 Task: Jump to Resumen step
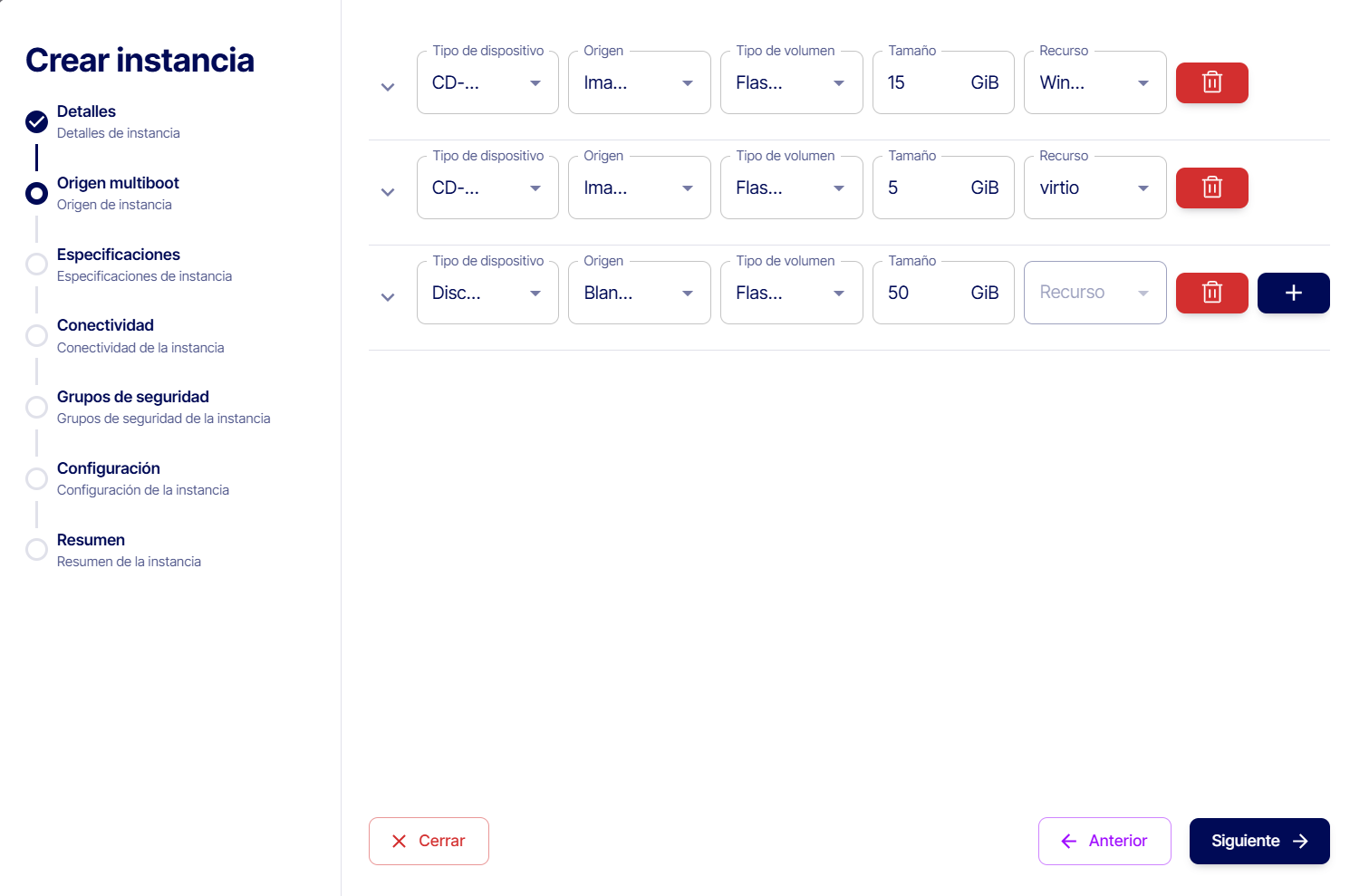click(91, 540)
